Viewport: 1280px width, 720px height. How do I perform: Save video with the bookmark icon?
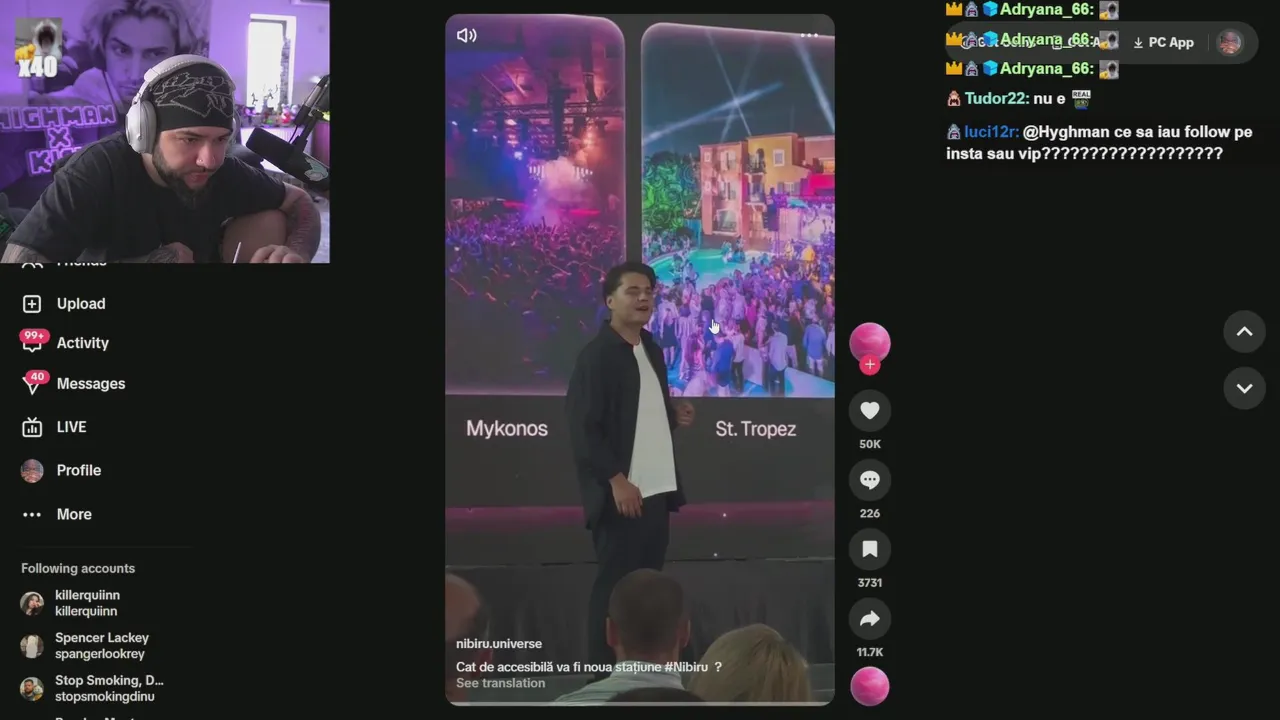(870, 549)
